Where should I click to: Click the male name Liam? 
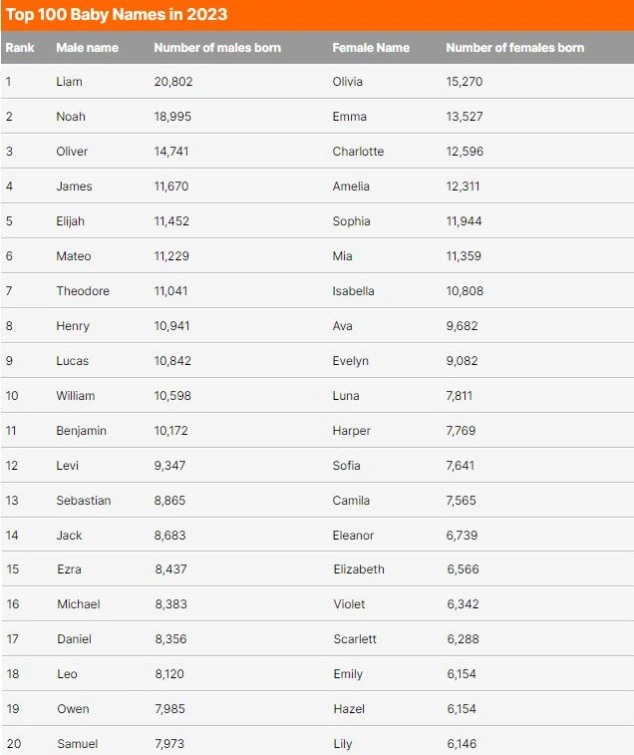69,82
